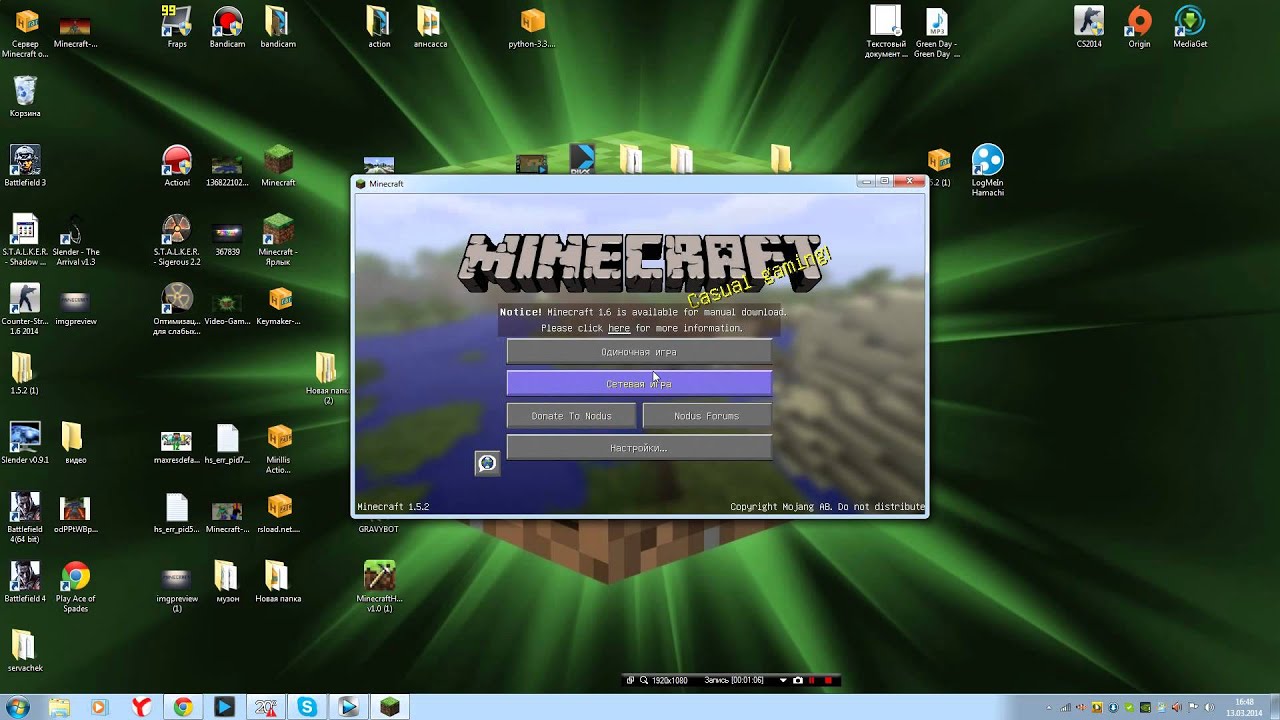Select the action folder on desktop
Image resolution: width=1280 pixels, height=720 pixels.
pyautogui.click(x=379, y=27)
